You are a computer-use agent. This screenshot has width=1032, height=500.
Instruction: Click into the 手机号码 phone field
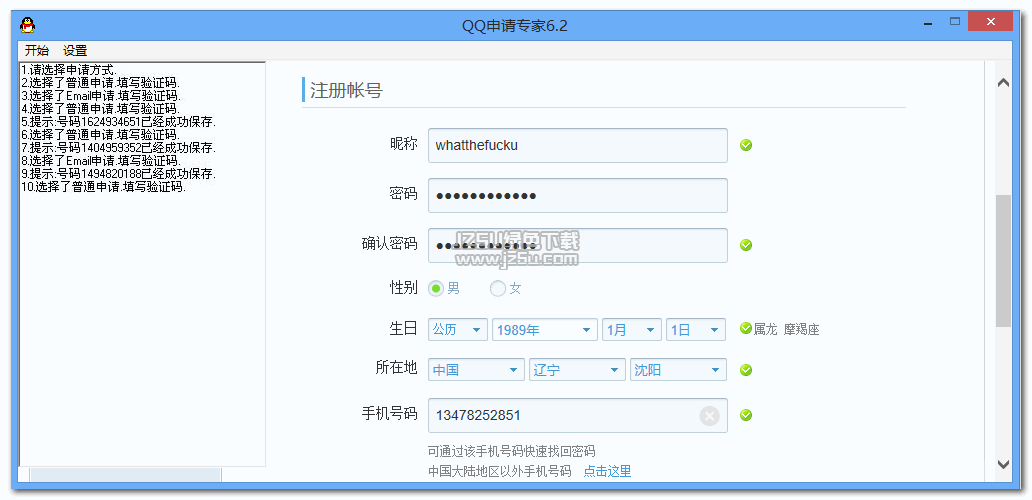pos(578,415)
